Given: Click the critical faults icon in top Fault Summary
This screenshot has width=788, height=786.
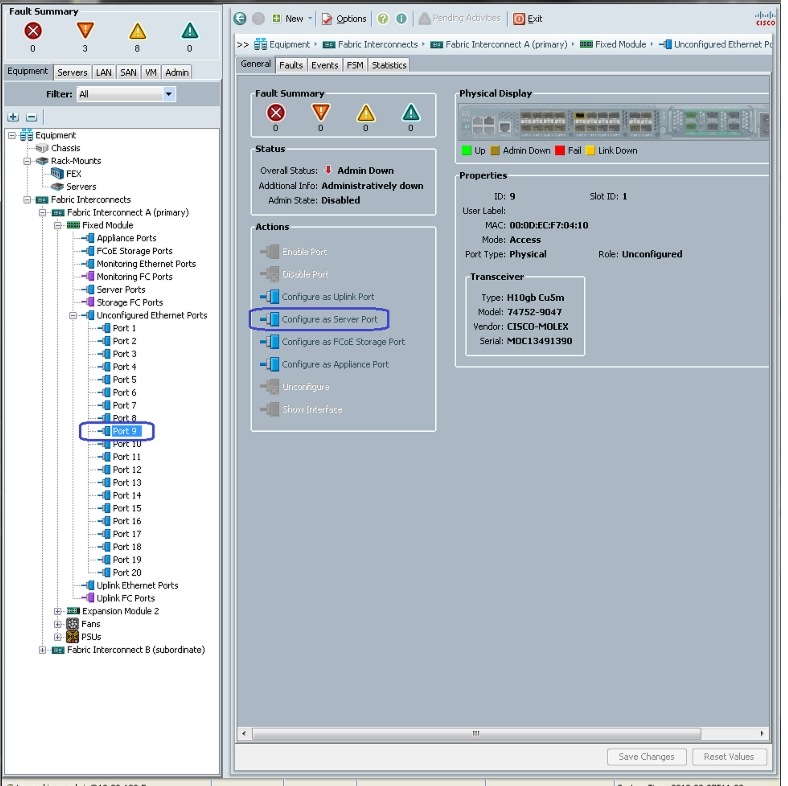Looking at the screenshot, I should (x=33, y=31).
